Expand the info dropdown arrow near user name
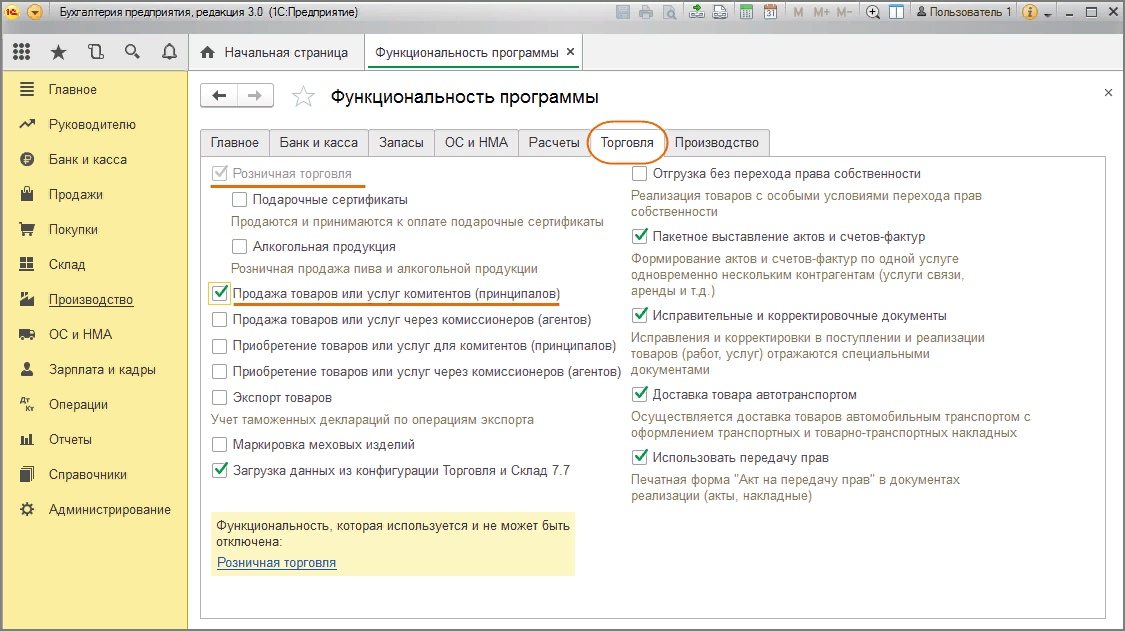Image resolution: width=1125 pixels, height=631 pixels. (1048, 13)
